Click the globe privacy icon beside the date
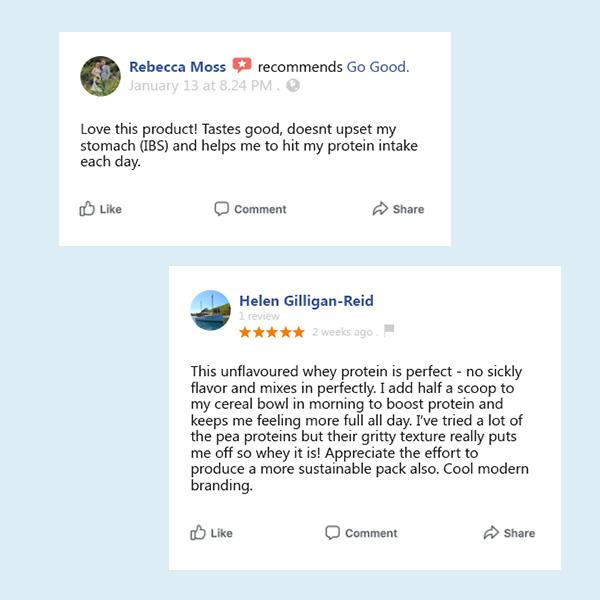Viewport: 600px width, 600px height. pyautogui.click(x=293, y=85)
